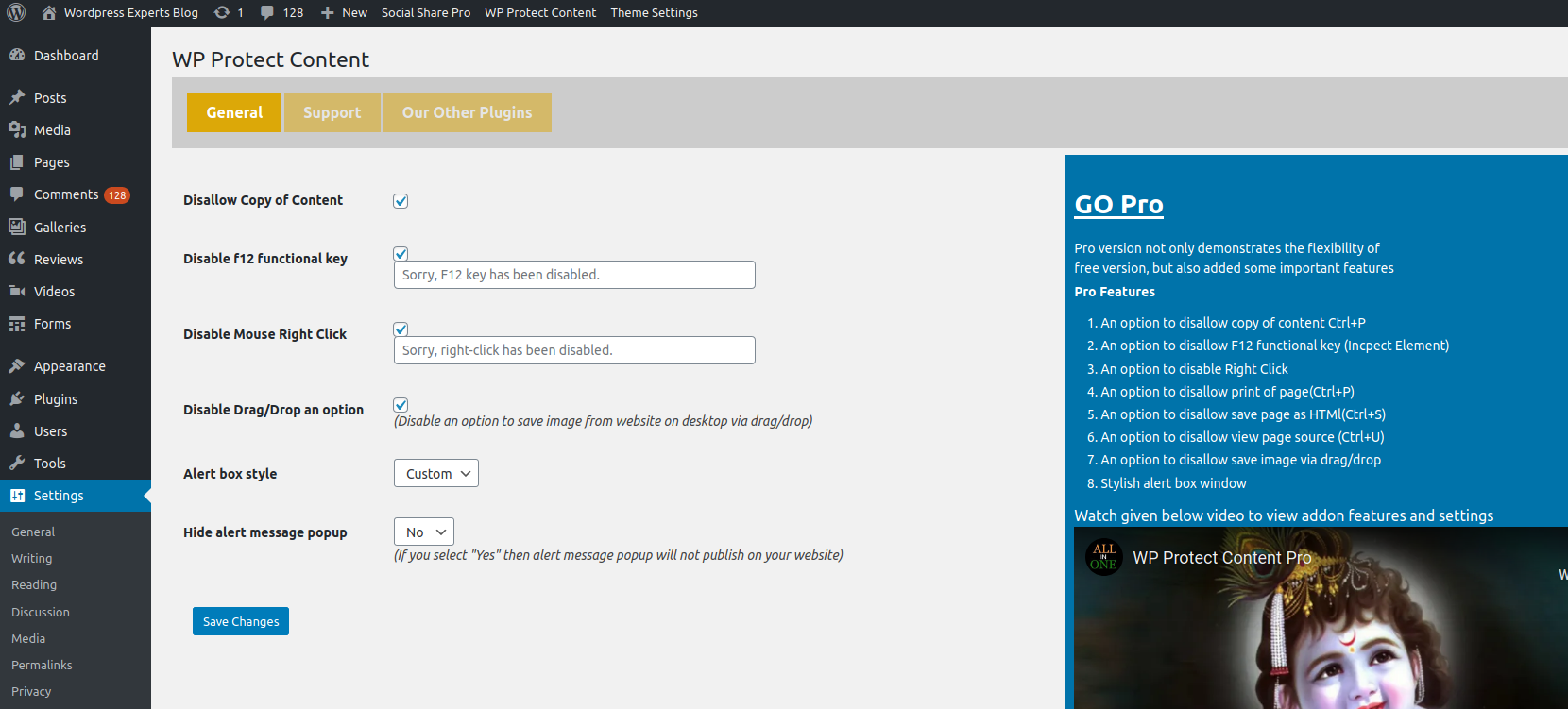Viewport: 1568px width, 709px height.
Task: Click the Posts pushpin icon
Action: coord(17,97)
